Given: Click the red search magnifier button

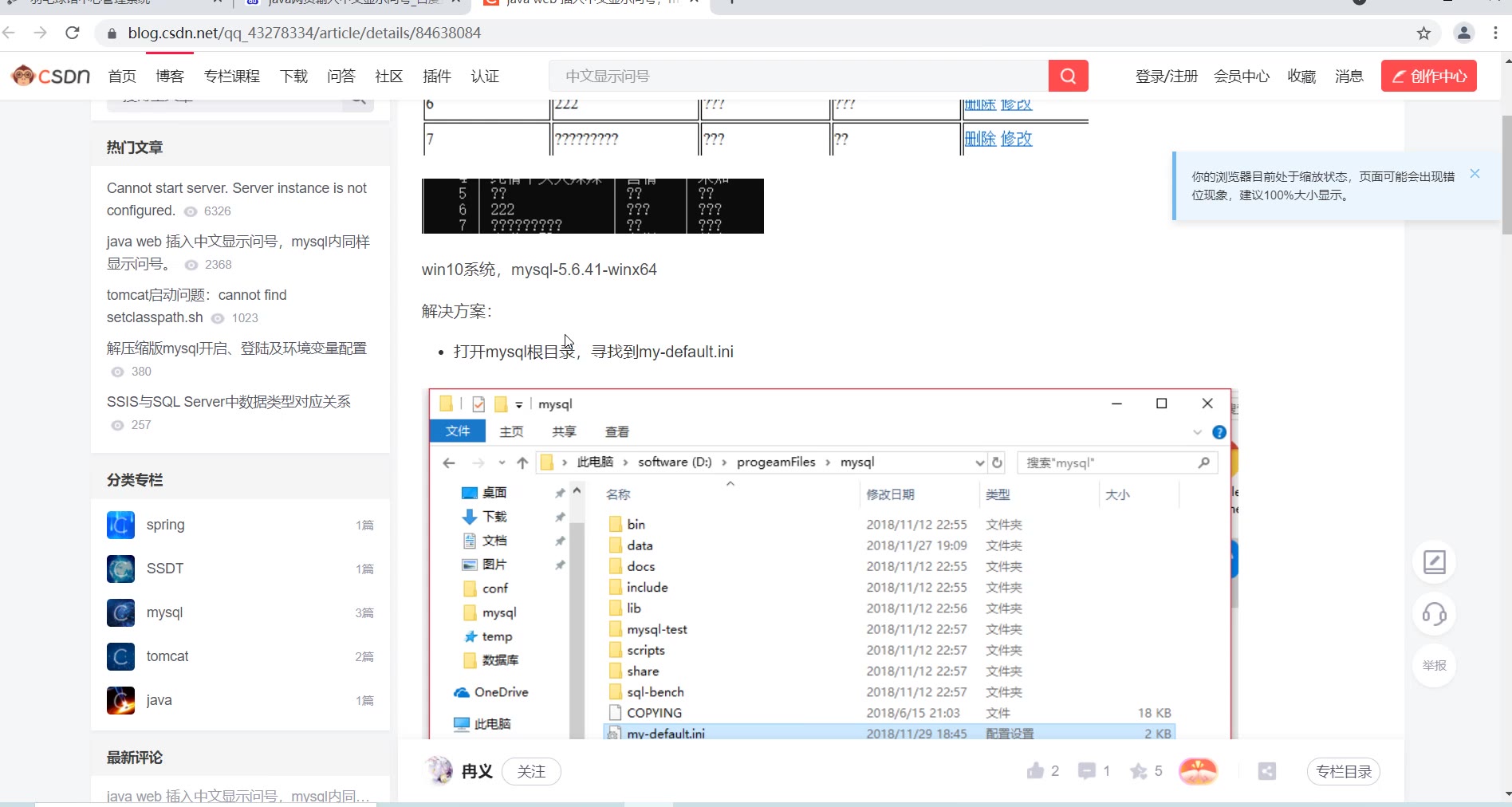Looking at the screenshot, I should pyautogui.click(x=1069, y=76).
